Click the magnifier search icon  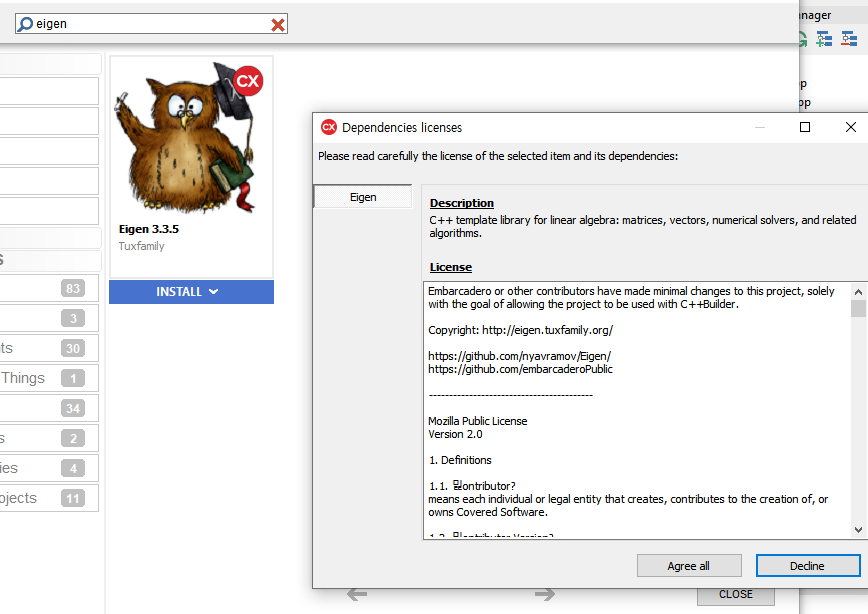(x=25, y=24)
